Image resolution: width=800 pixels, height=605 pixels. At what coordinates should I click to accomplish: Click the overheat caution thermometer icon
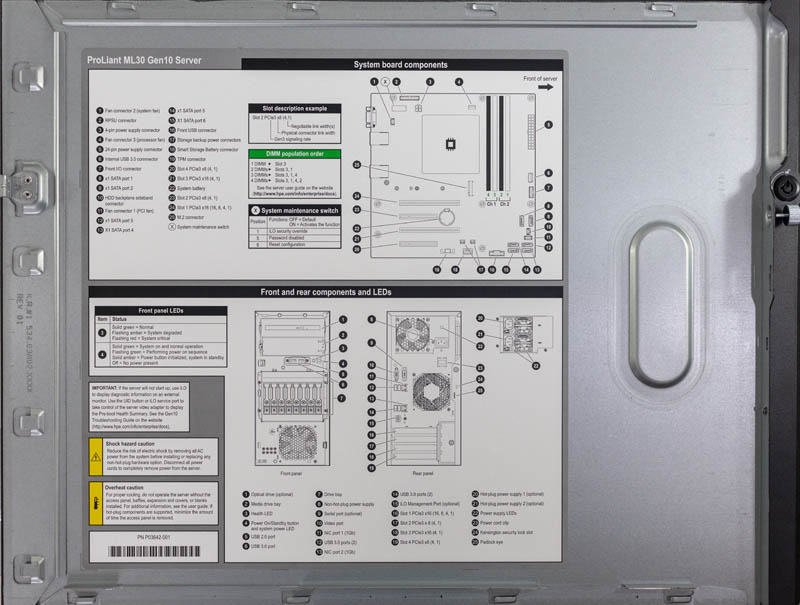96,503
